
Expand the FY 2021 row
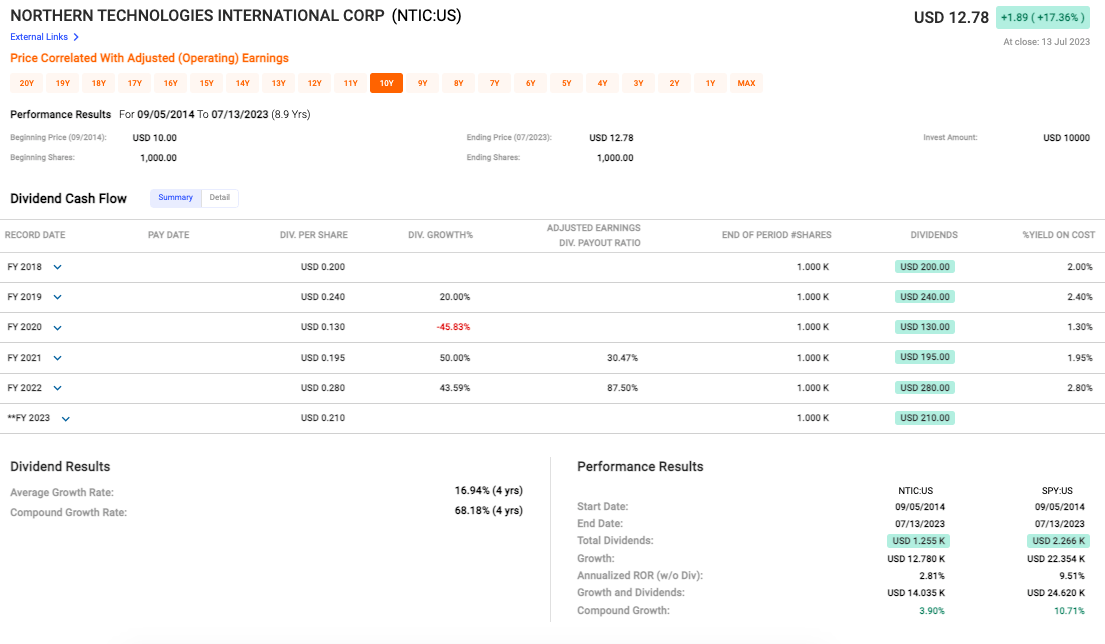click(x=58, y=358)
